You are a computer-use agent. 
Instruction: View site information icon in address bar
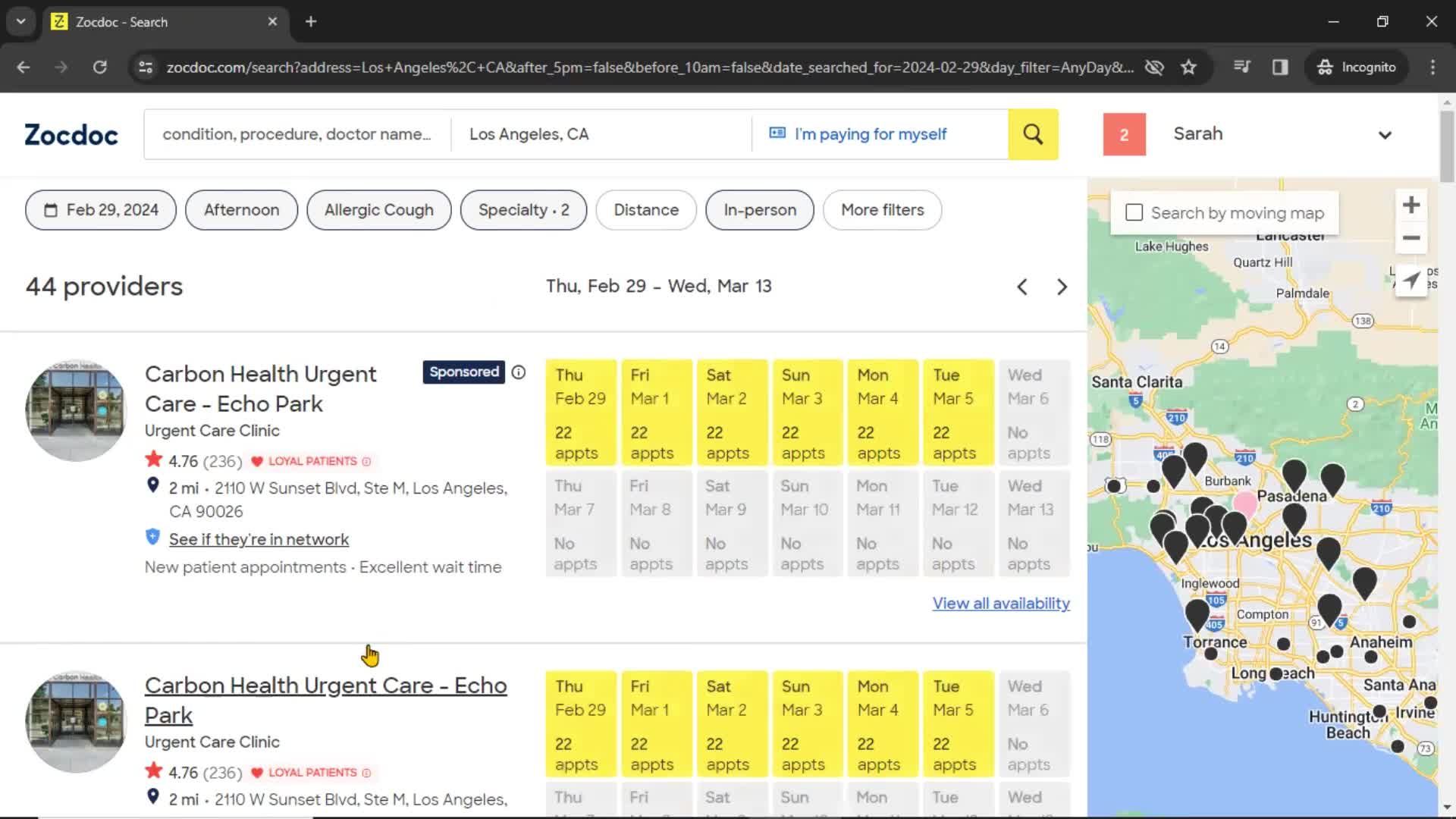[145, 67]
